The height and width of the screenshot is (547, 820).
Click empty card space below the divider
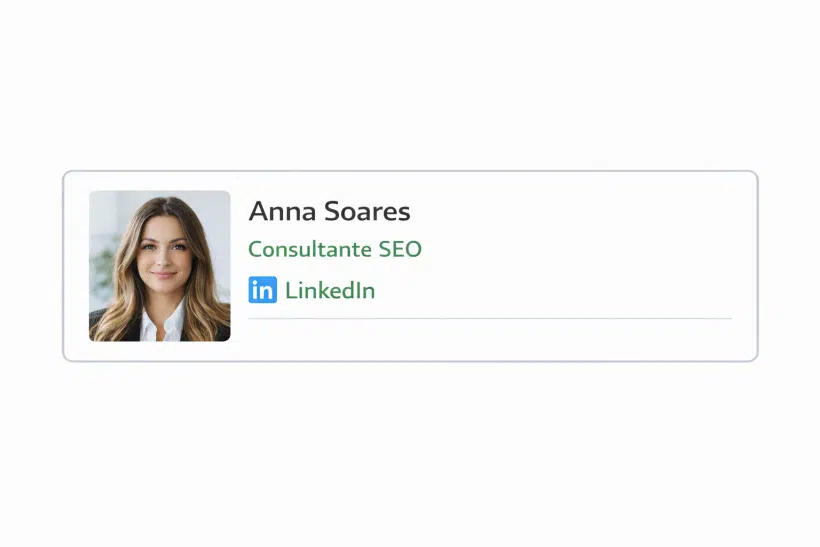click(490, 339)
